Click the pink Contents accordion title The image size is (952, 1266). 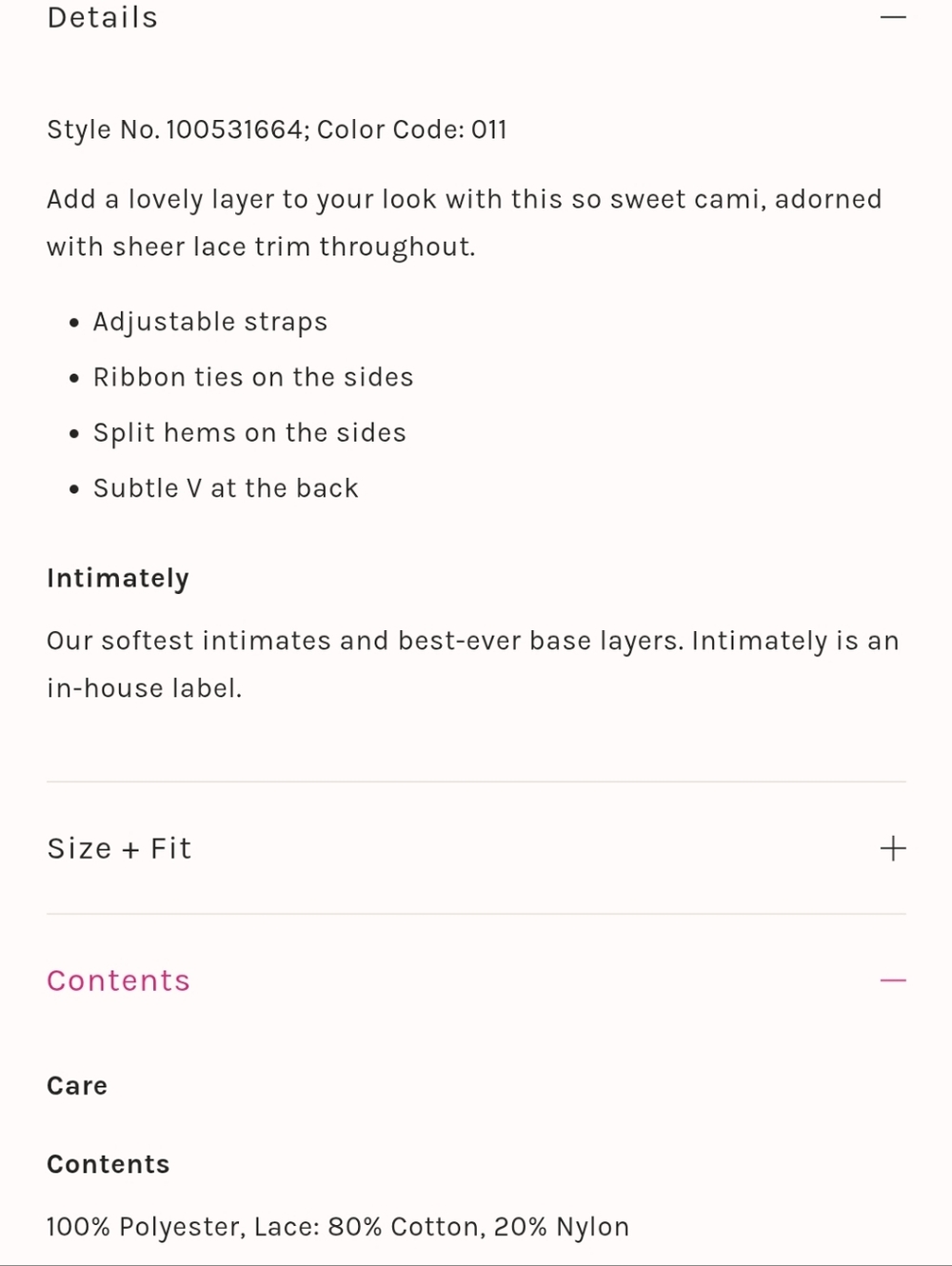[118, 980]
